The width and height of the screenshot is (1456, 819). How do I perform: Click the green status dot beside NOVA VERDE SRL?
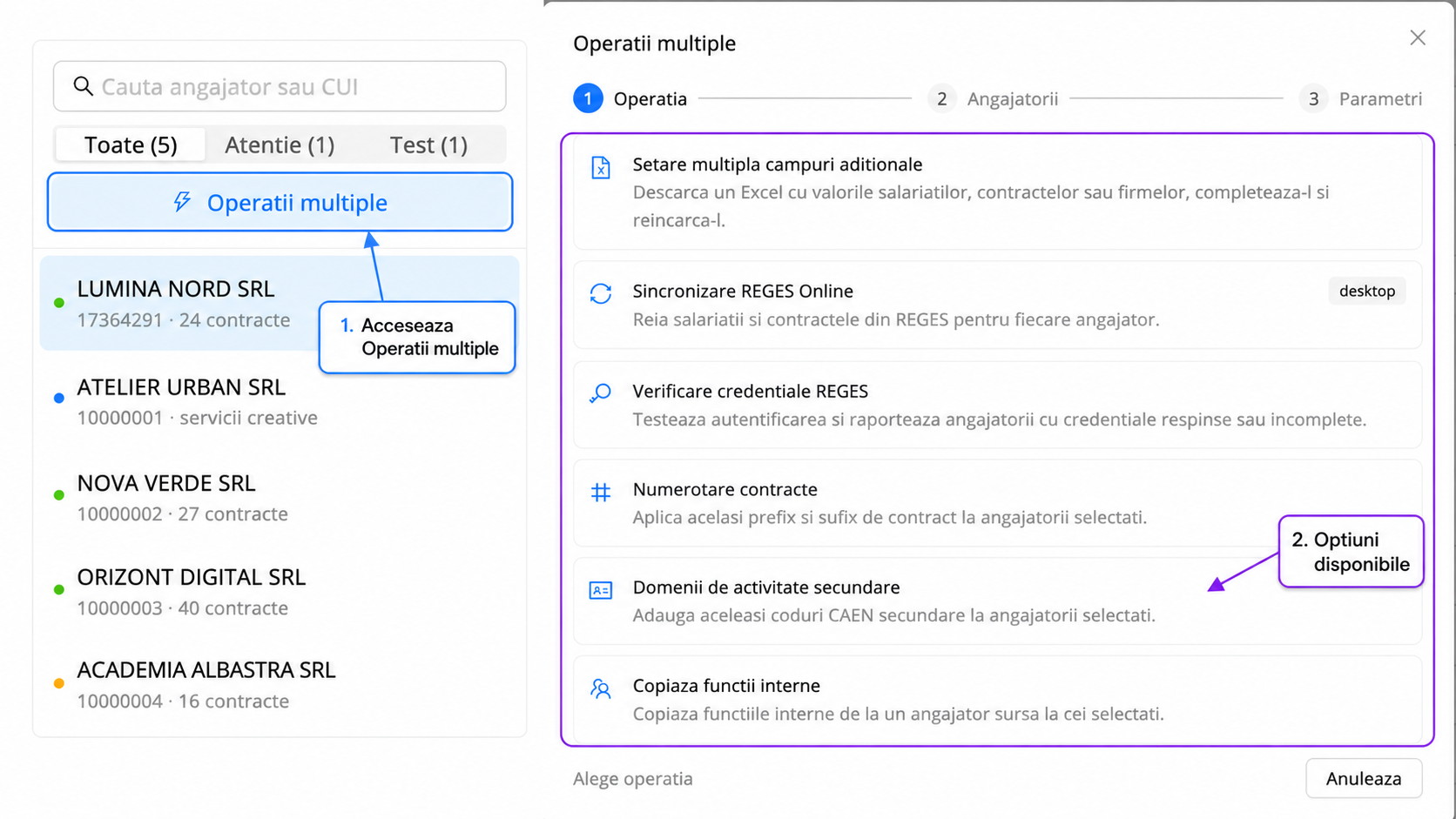click(x=59, y=495)
